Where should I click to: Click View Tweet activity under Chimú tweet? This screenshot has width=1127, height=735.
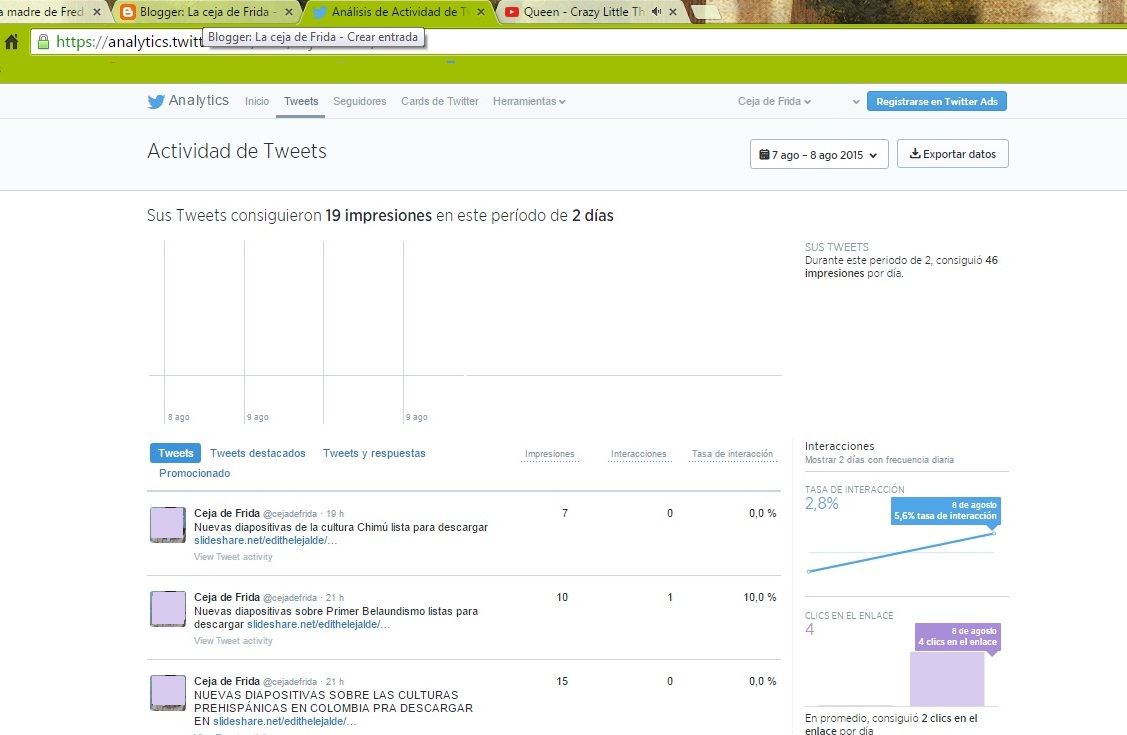click(x=233, y=557)
